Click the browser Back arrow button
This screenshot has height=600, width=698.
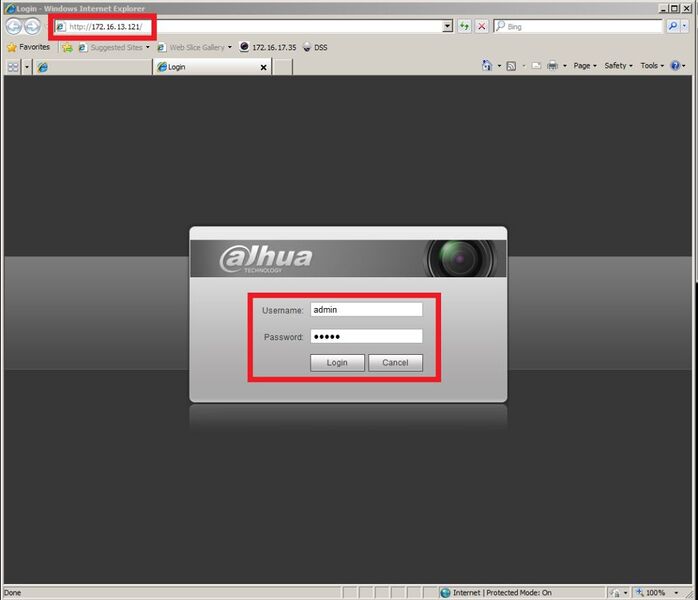(14, 27)
